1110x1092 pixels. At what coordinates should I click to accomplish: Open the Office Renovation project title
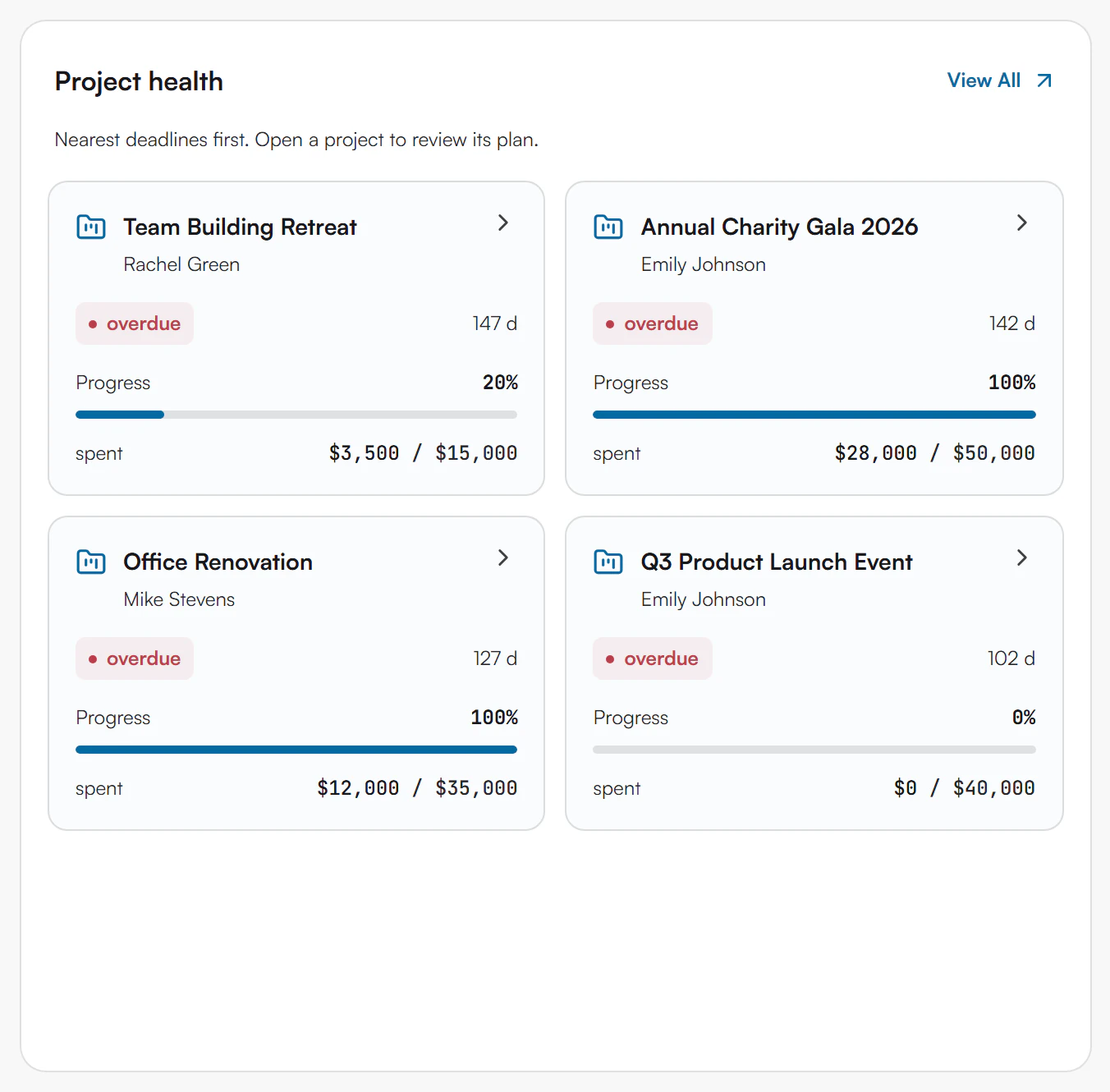tap(218, 562)
